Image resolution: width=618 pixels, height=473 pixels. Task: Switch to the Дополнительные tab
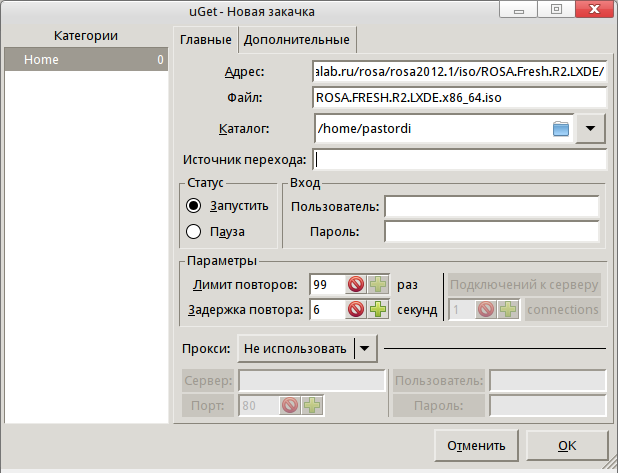coord(296,40)
